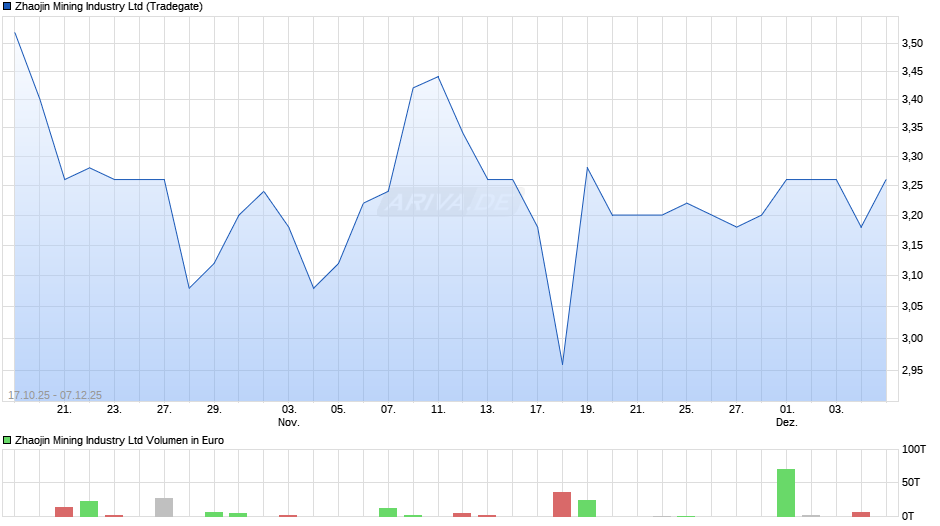Click the blue legend square for Zhaojin Mining

(7, 7)
